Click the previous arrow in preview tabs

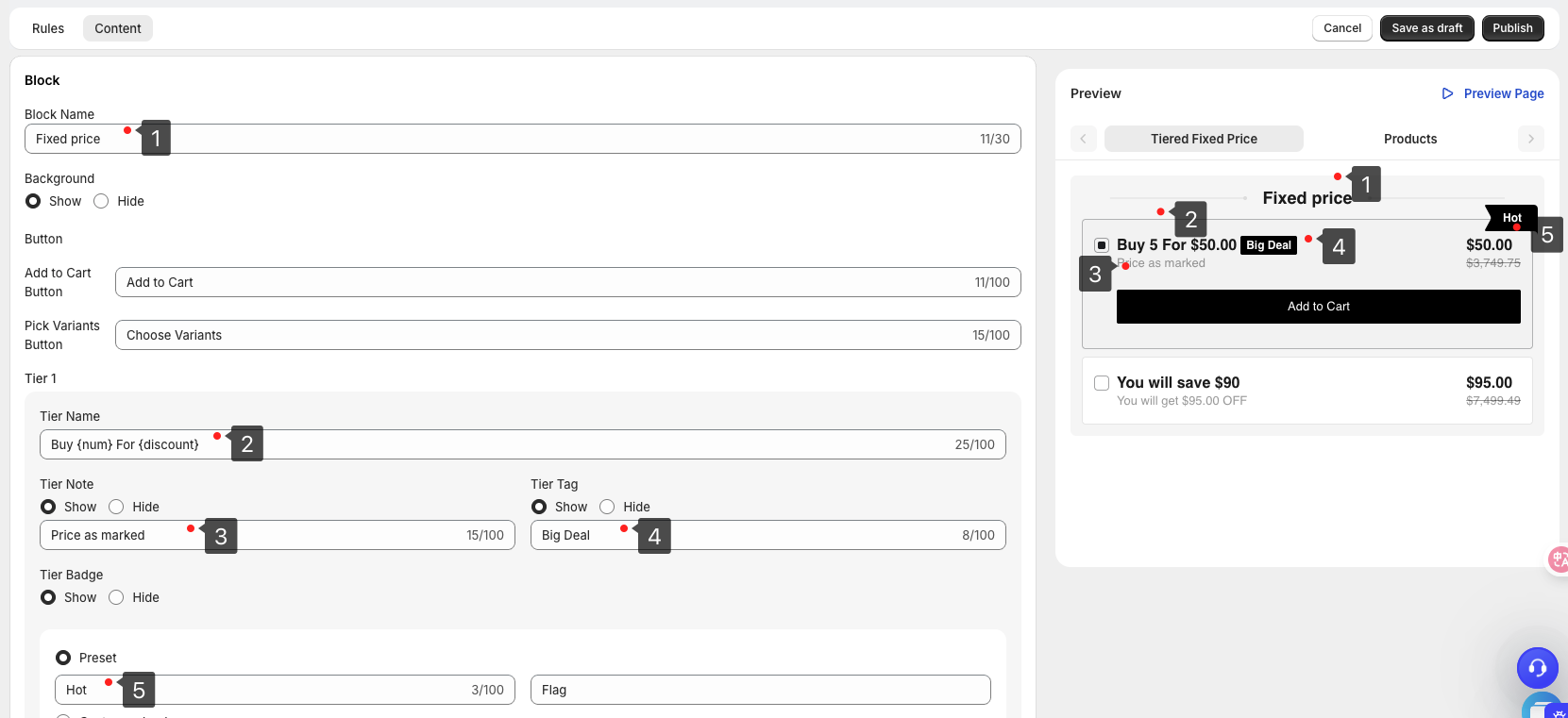pyautogui.click(x=1083, y=139)
